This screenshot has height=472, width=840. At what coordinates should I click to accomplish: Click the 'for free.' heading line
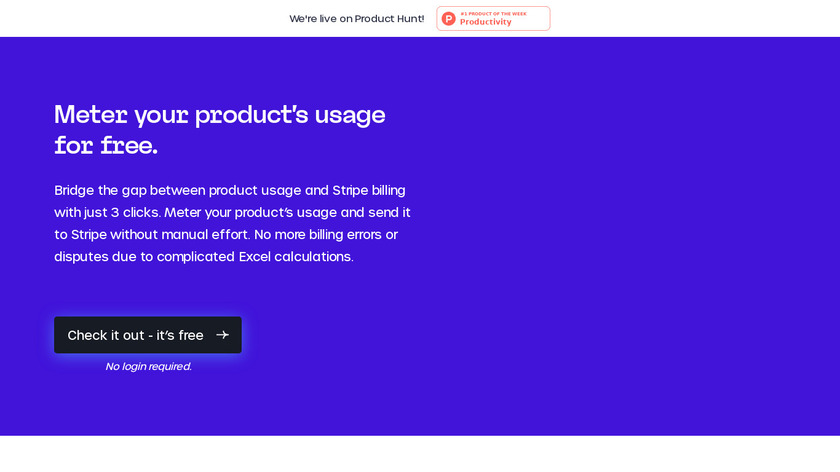point(106,146)
